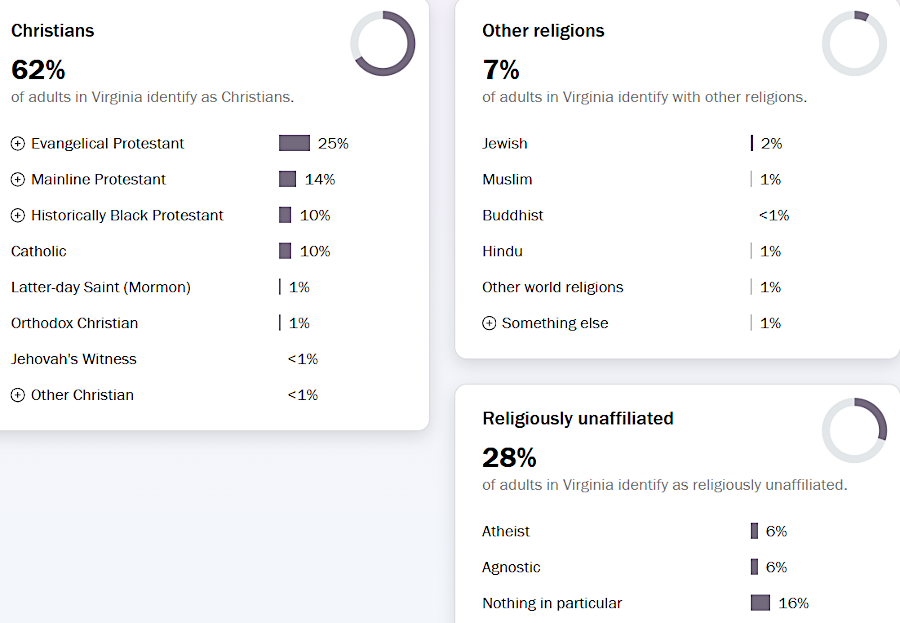
Task: Click the Nothing in particular 16% bar
Action: [760, 603]
